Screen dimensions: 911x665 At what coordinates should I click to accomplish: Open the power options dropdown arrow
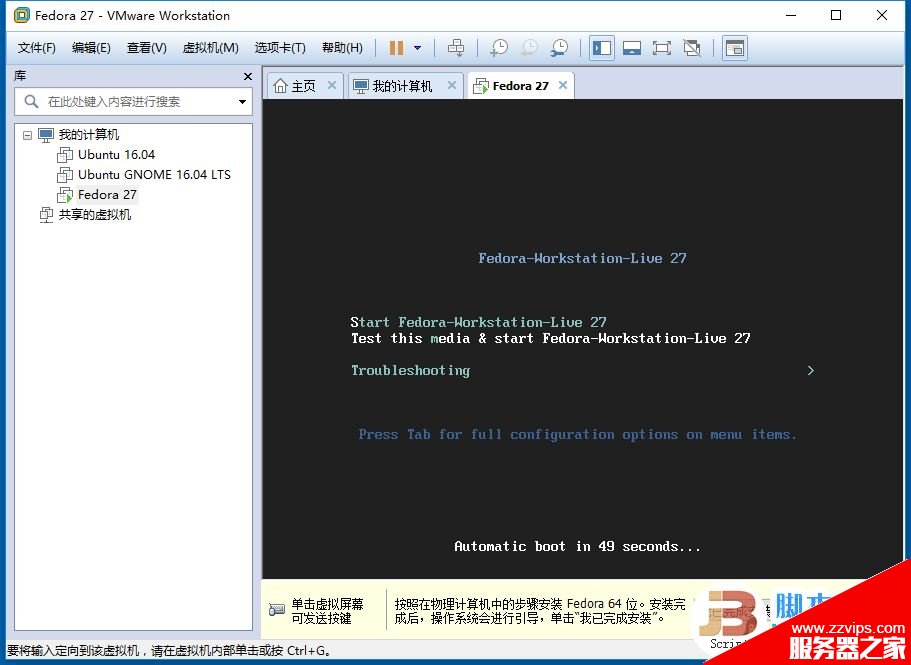[x=417, y=48]
